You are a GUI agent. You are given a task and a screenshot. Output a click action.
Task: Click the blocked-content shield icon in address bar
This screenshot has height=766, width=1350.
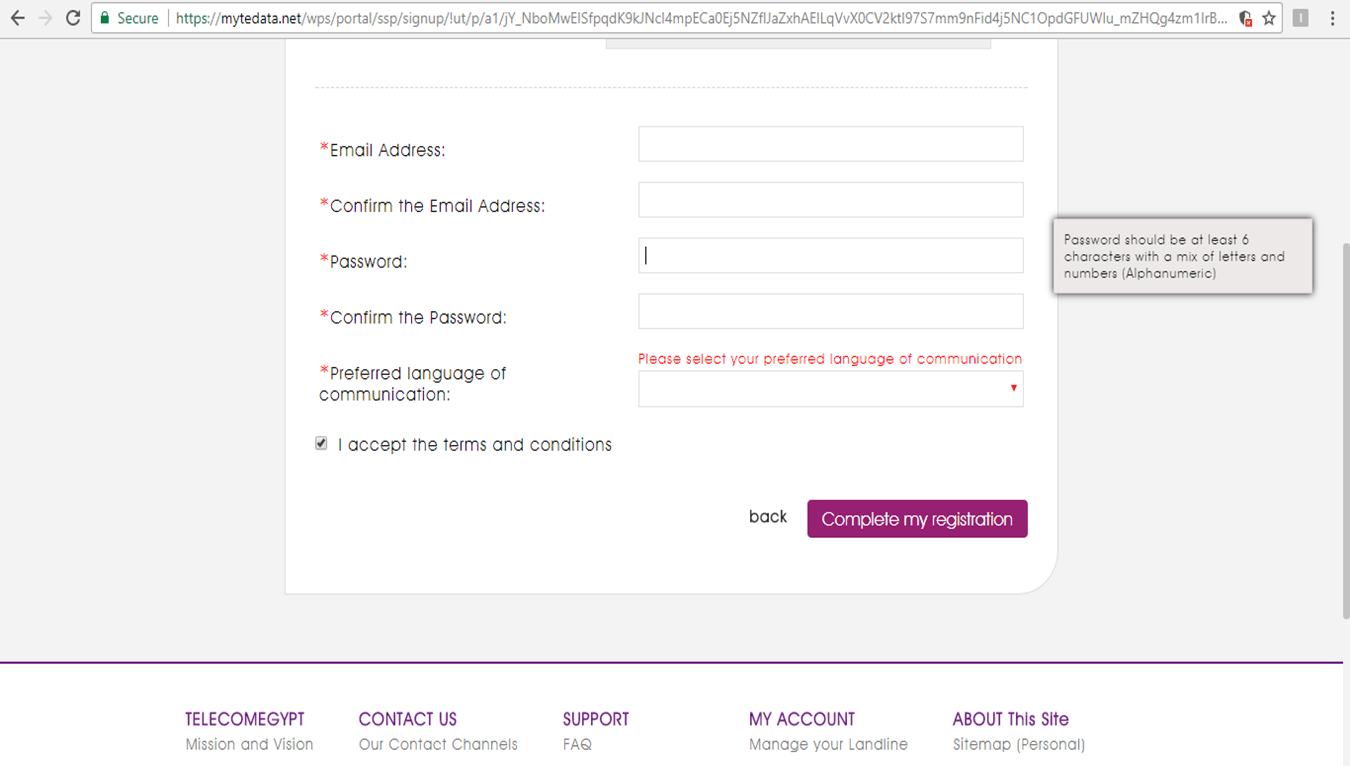pos(1245,18)
